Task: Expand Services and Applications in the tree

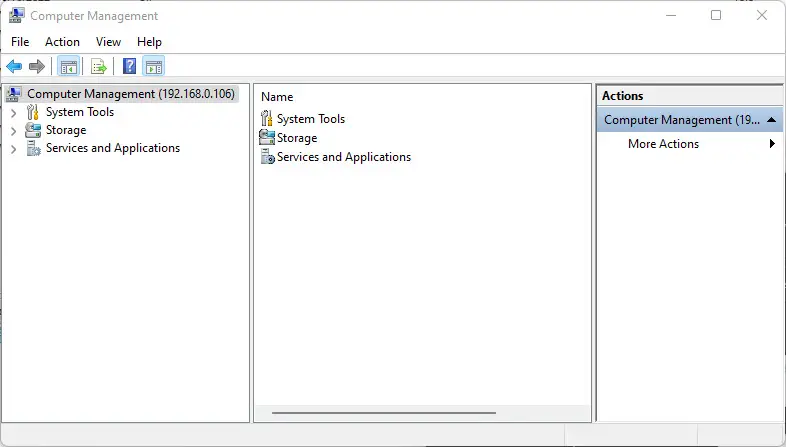Action: [13, 149]
